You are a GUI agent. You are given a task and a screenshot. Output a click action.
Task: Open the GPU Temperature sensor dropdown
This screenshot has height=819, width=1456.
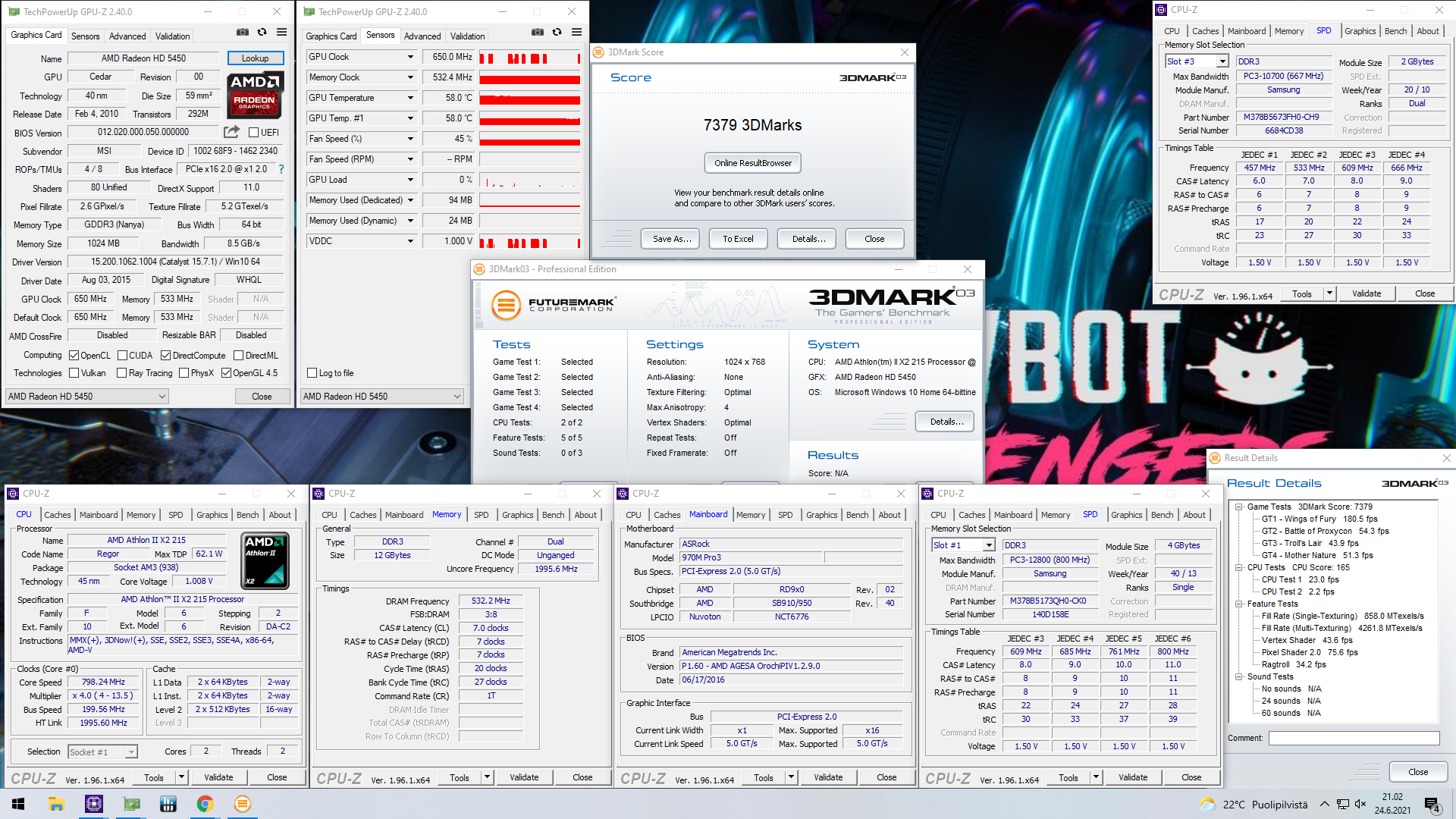(x=410, y=98)
